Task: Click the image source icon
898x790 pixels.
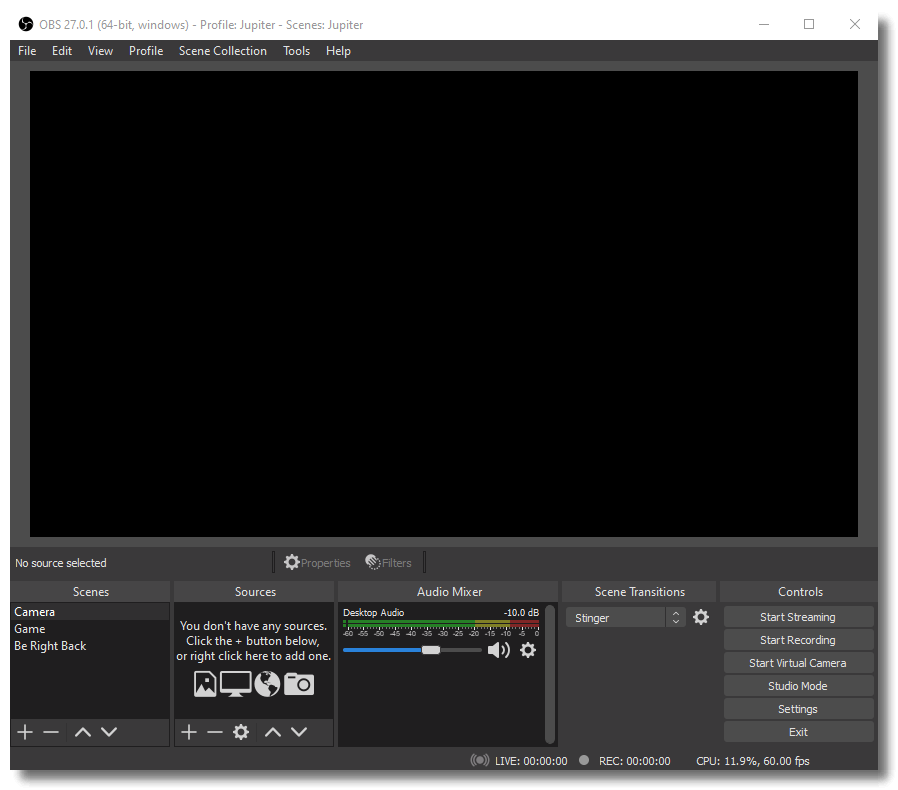Action: pyautogui.click(x=205, y=683)
